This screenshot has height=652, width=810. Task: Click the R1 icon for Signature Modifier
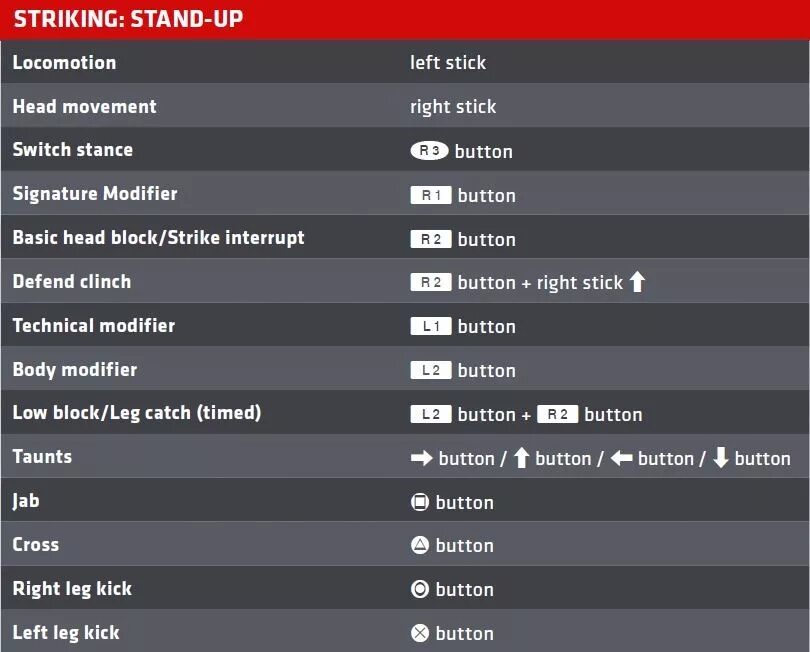431,195
